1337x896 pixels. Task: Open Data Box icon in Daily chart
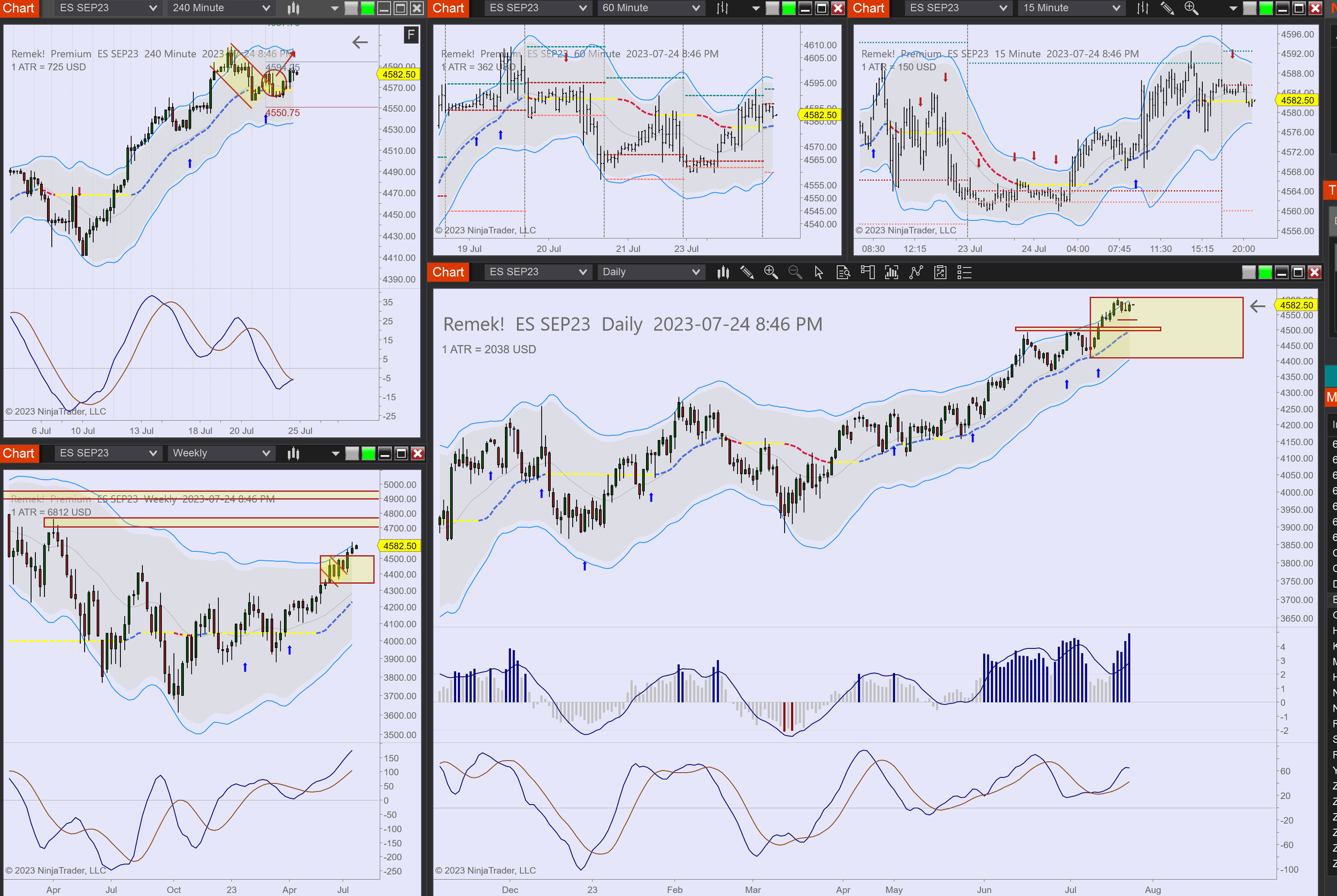(843, 273)
